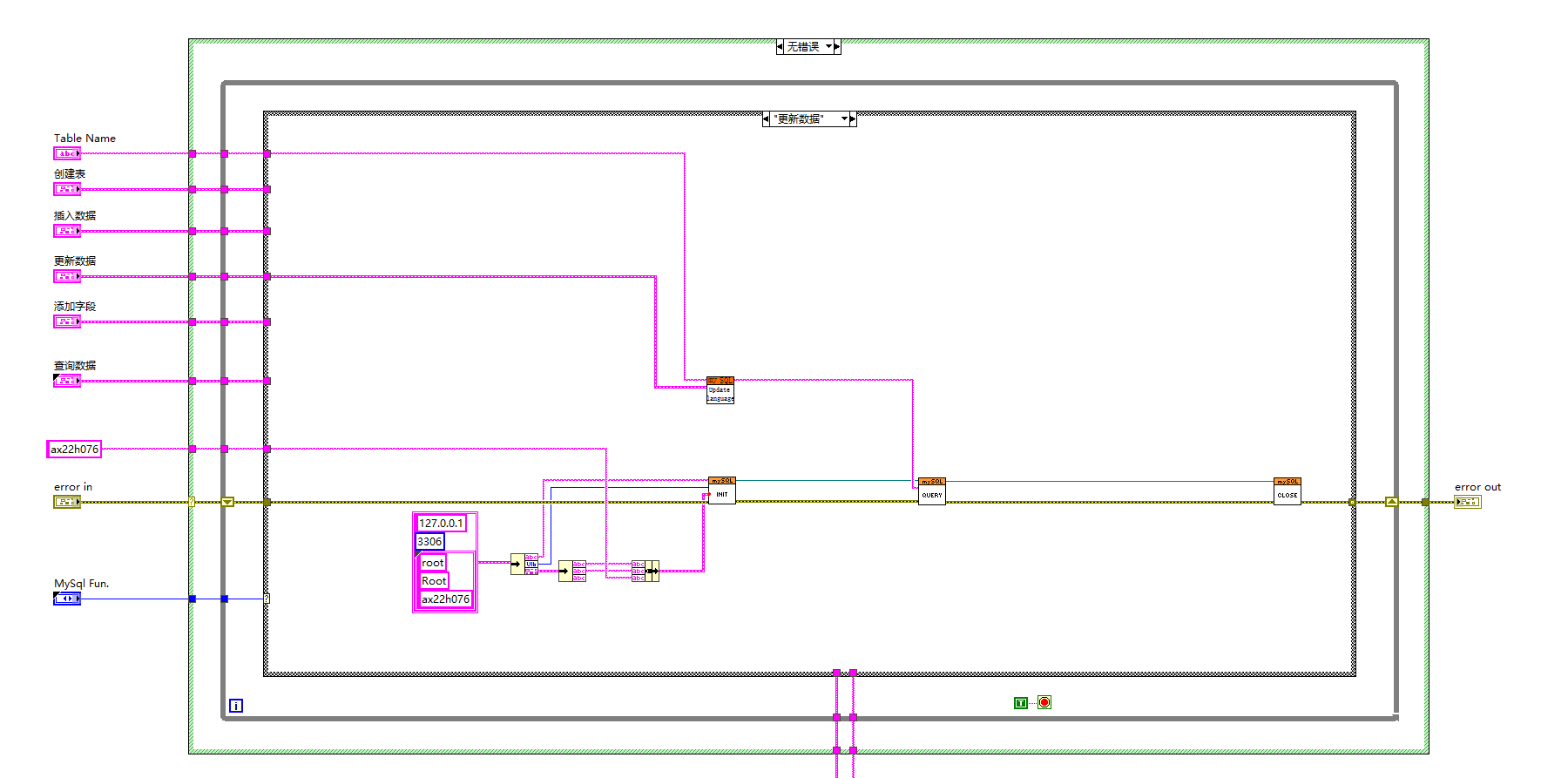1568x778 pixels.
Task: Go to next case of 无错误 structure
Action: point(837,47)
